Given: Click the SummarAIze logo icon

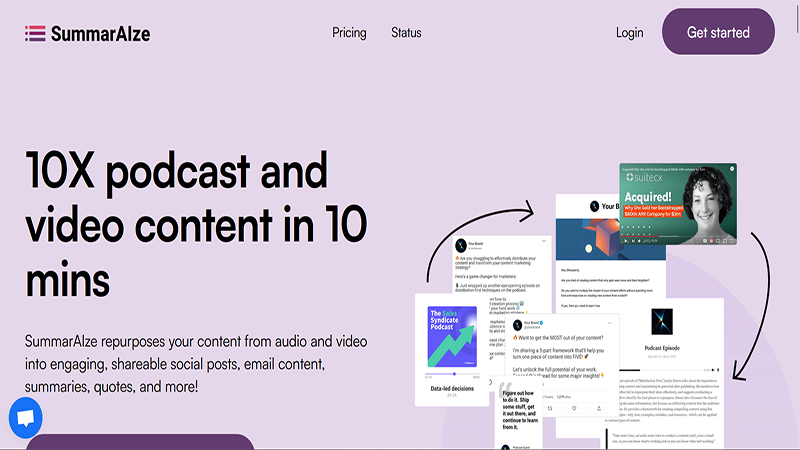Looking at the screenshot, I should pos(35,34).
